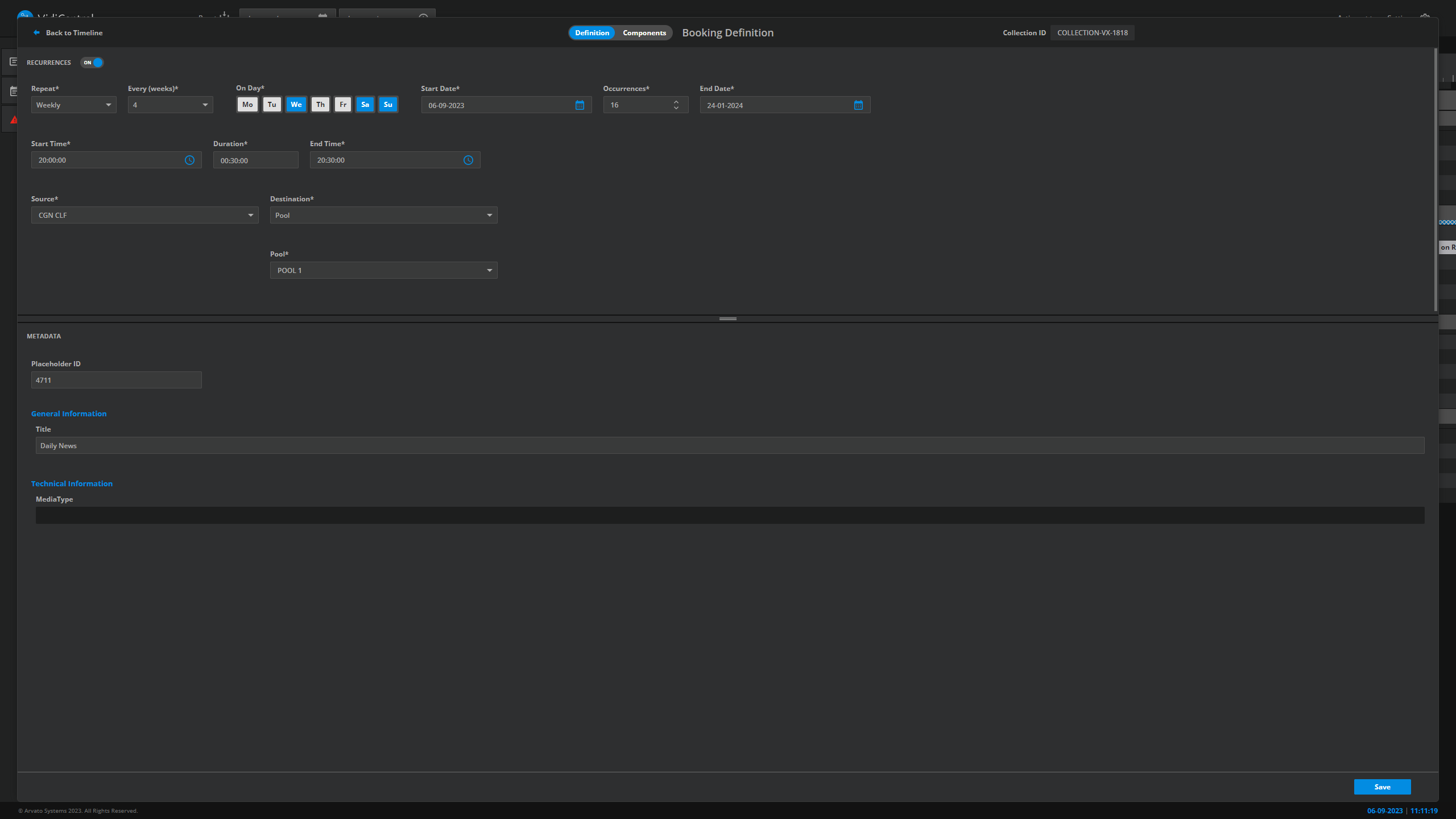
Task: Click the Collection ID value COLLECTION-VX-1818
Action: 1093,32
